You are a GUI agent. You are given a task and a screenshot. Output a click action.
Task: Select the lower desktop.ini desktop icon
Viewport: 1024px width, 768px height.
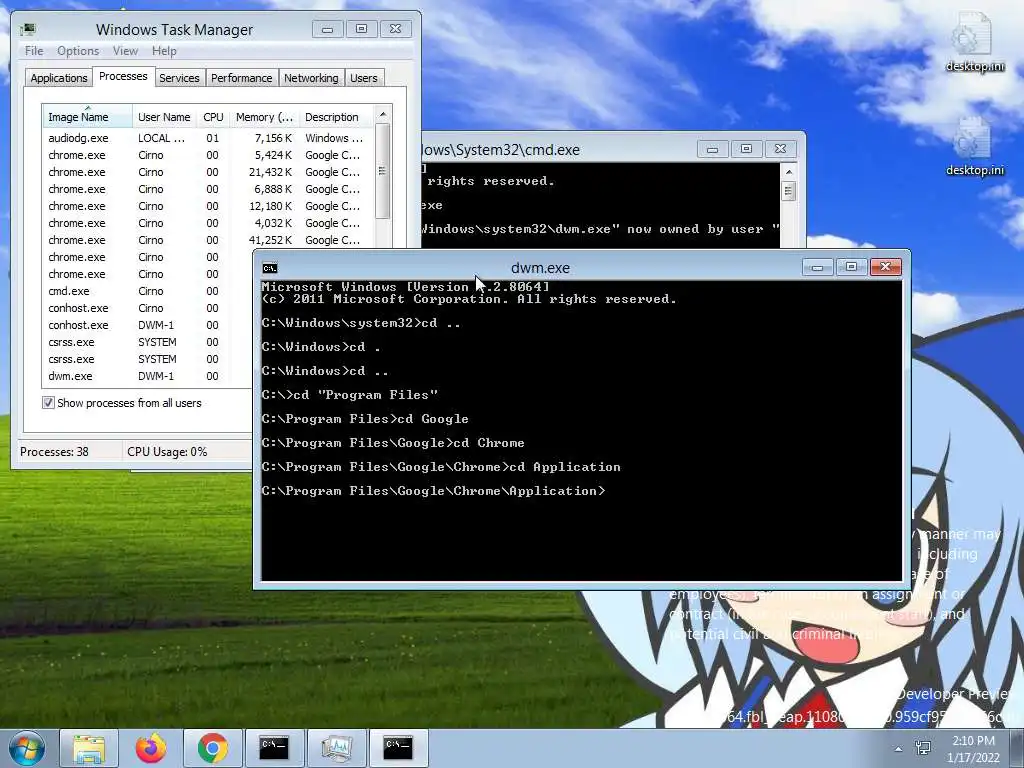click(974, 146)
